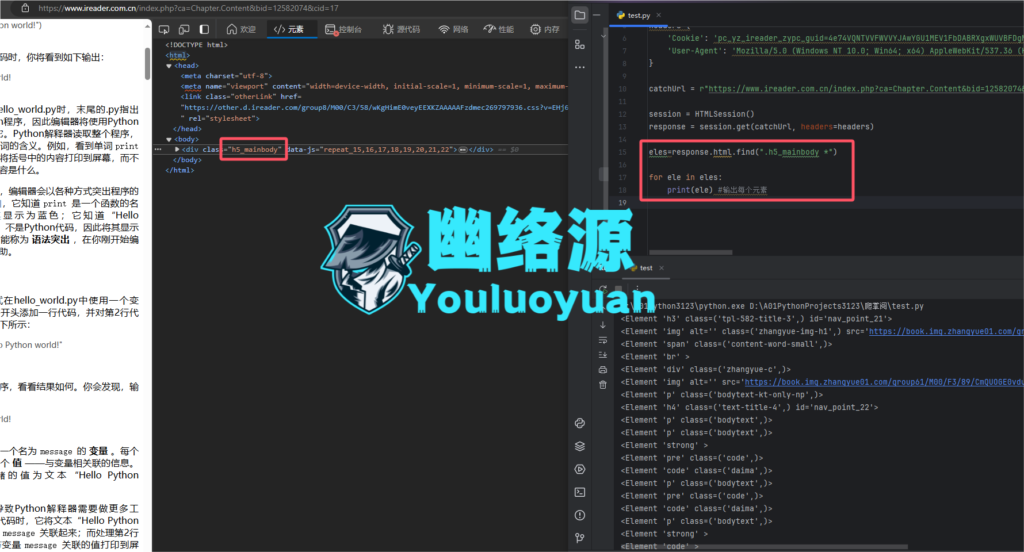Toggle soft-wrap icon in Run panel
The image size is (1024, 552).
[x=603, y=340]
